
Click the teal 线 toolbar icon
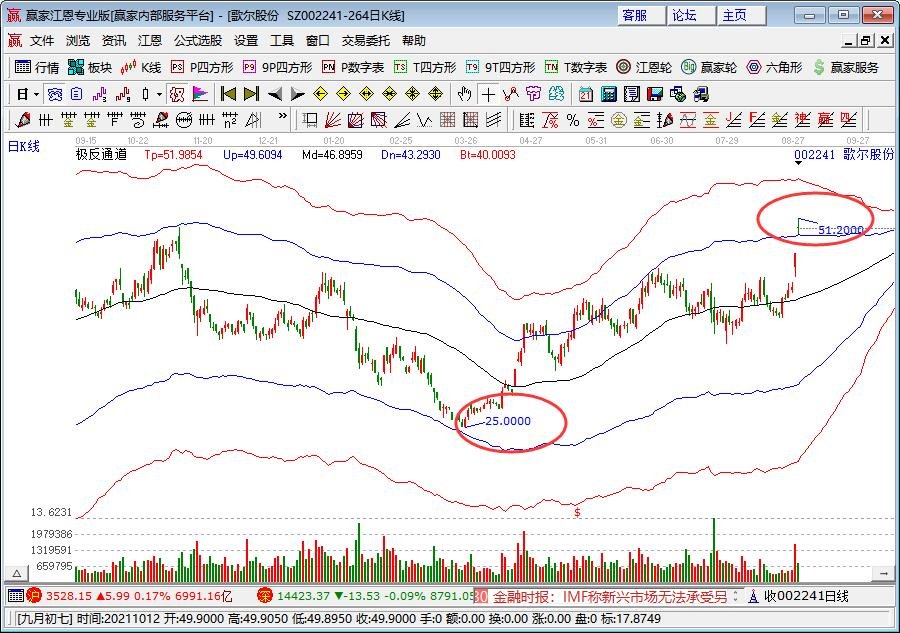tap(556, 94)
